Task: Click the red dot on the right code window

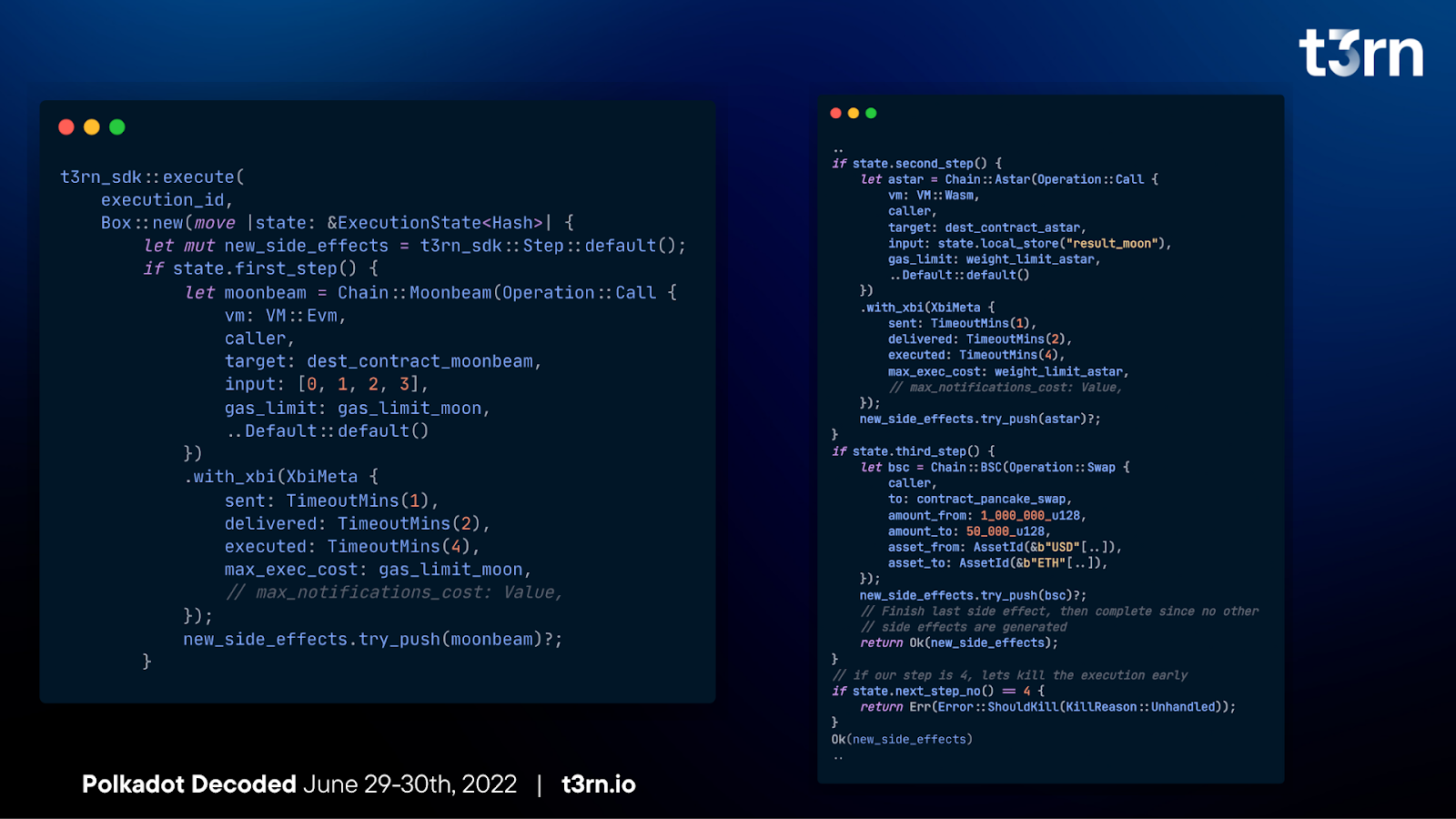Action: [836, 113]
